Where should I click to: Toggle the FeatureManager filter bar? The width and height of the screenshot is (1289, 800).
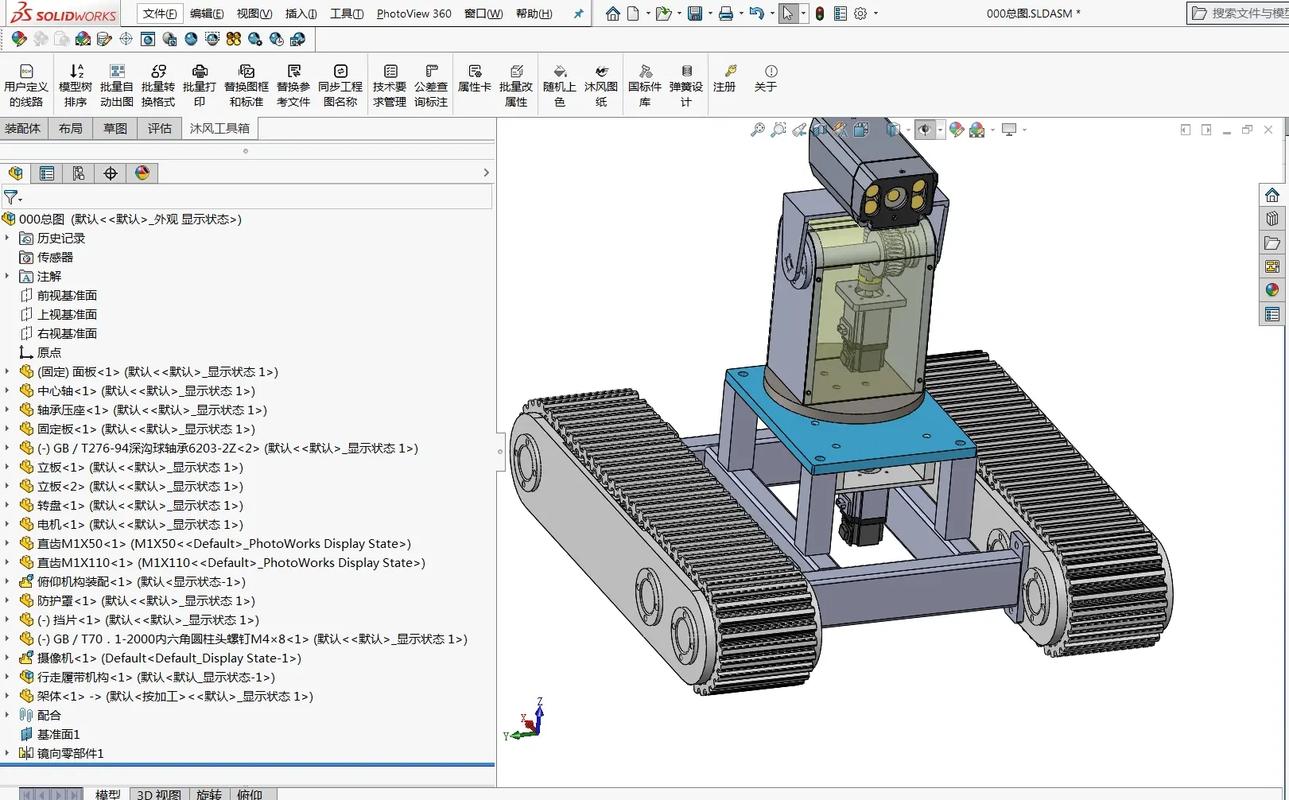point(12,197)
